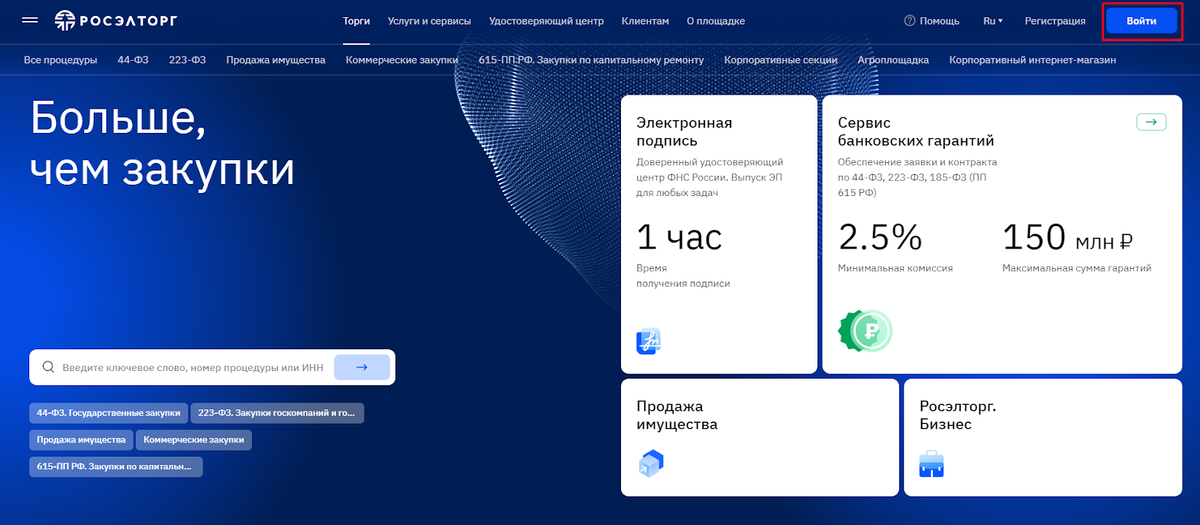This screenshot has width=1200, height=525.
Task: Open the Услуги и сервисы menu
Action: pyautogui.click(x=429, y=20)
